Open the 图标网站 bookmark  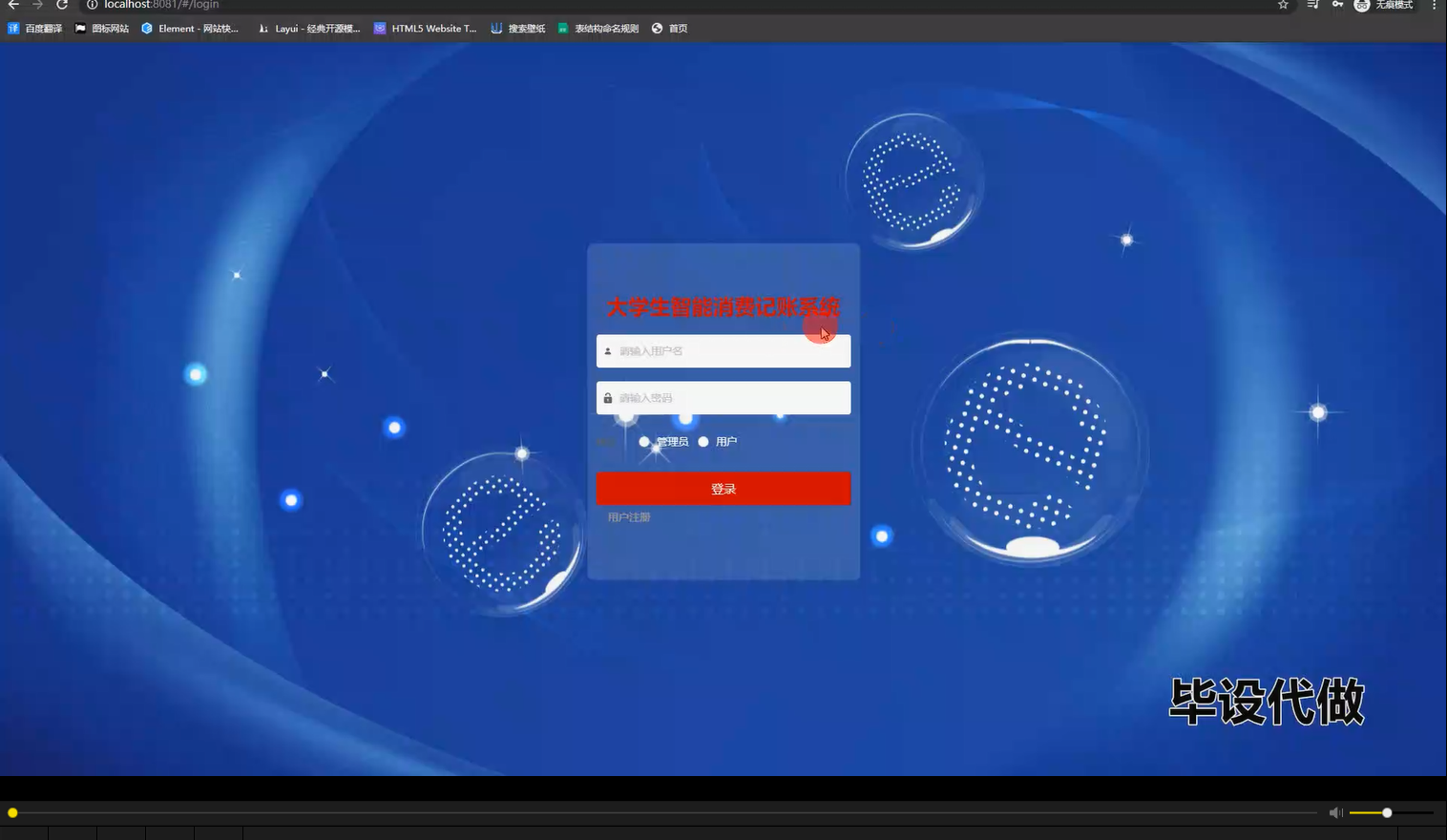click(102, 29)
